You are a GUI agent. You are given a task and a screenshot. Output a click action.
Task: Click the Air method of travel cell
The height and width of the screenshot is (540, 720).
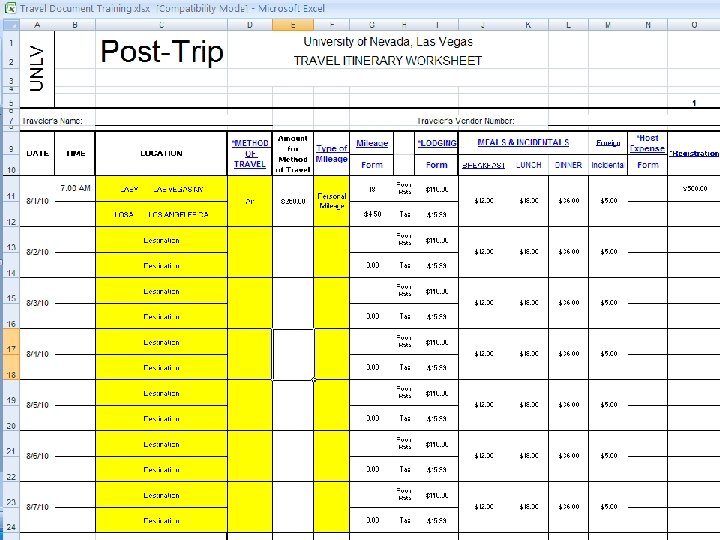tap(250, 201)
